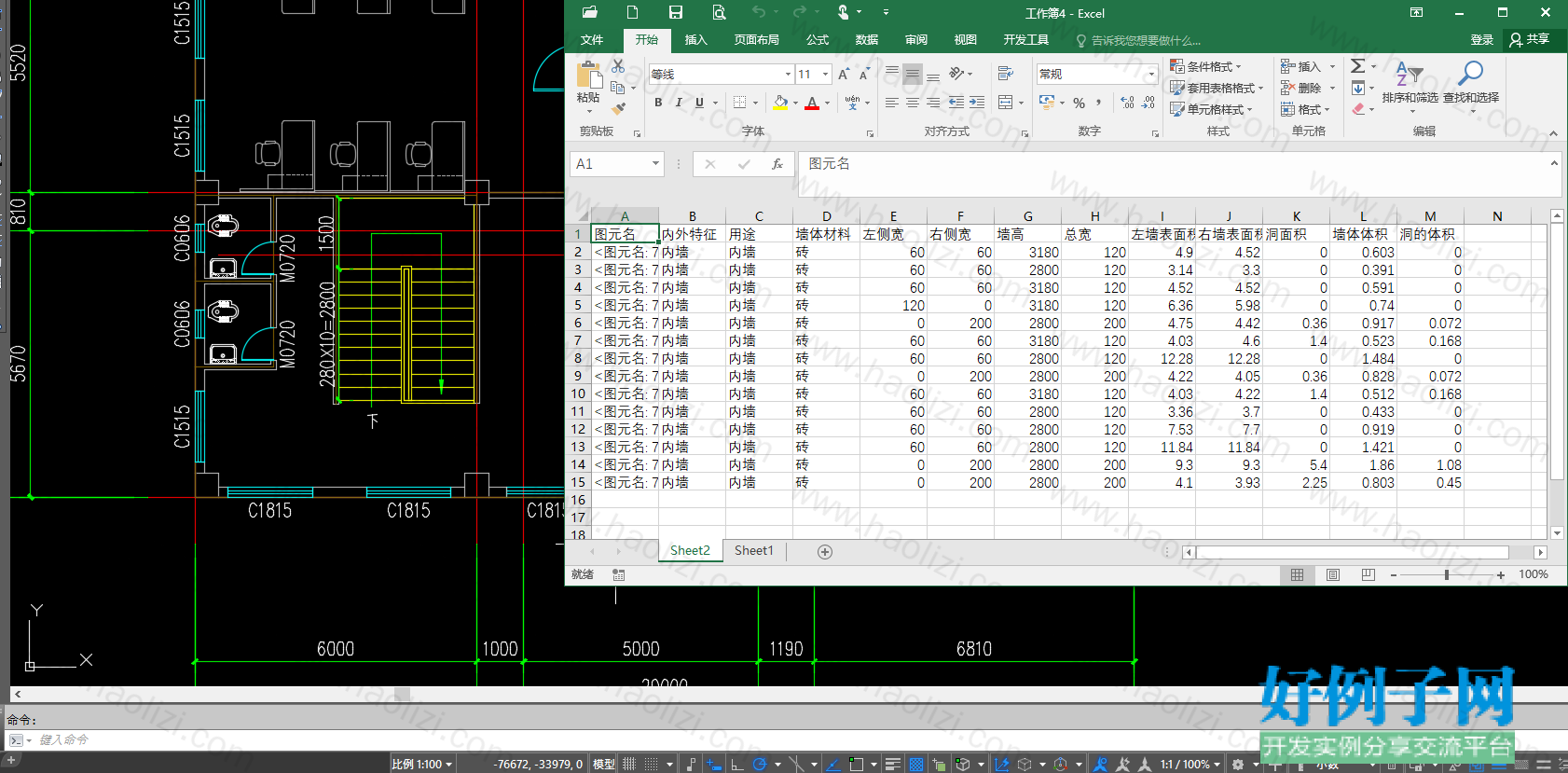
Task: Apply yellow fill color bucket
Action: [781, 103]
